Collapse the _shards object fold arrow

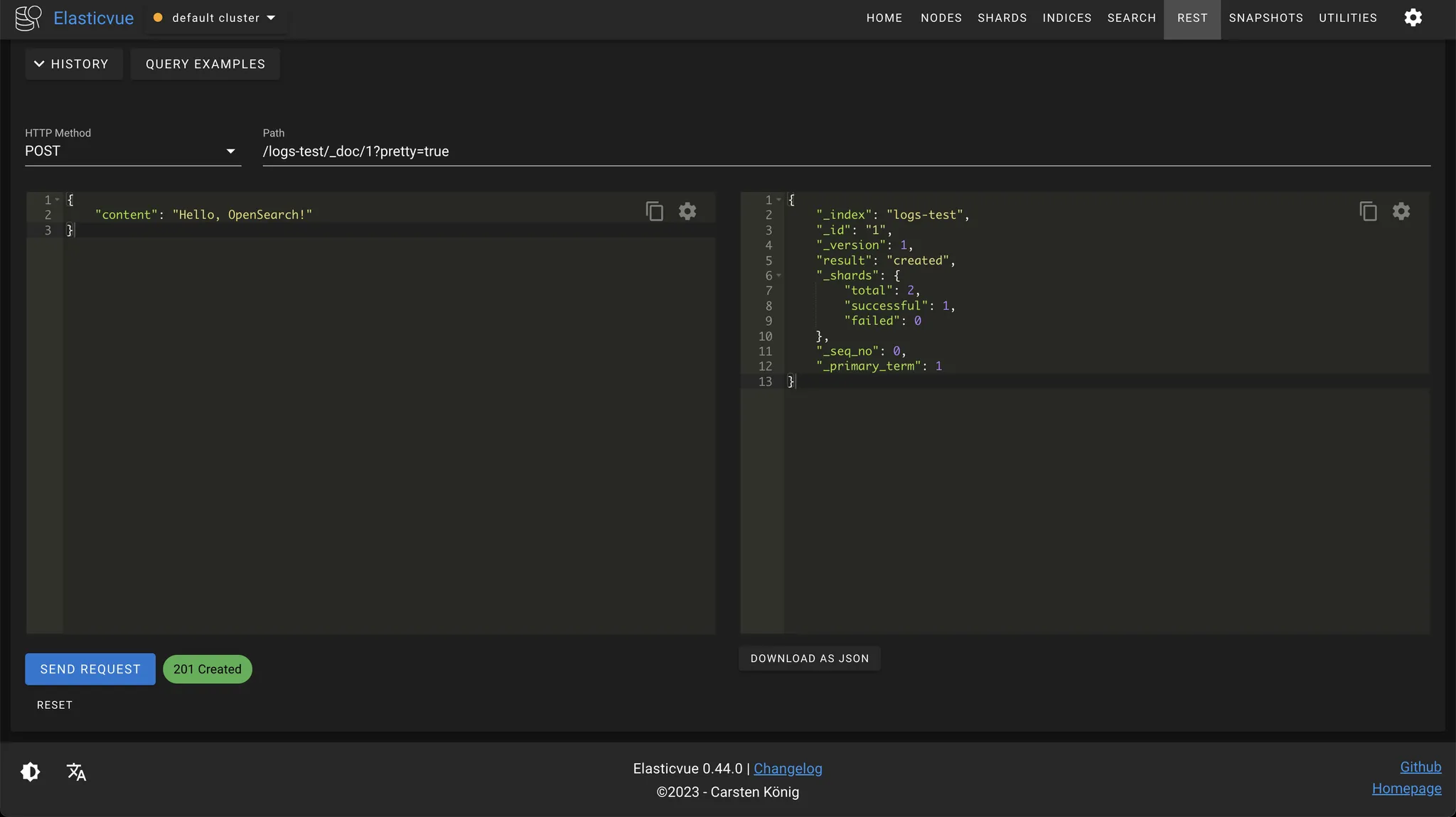point(779,275)
